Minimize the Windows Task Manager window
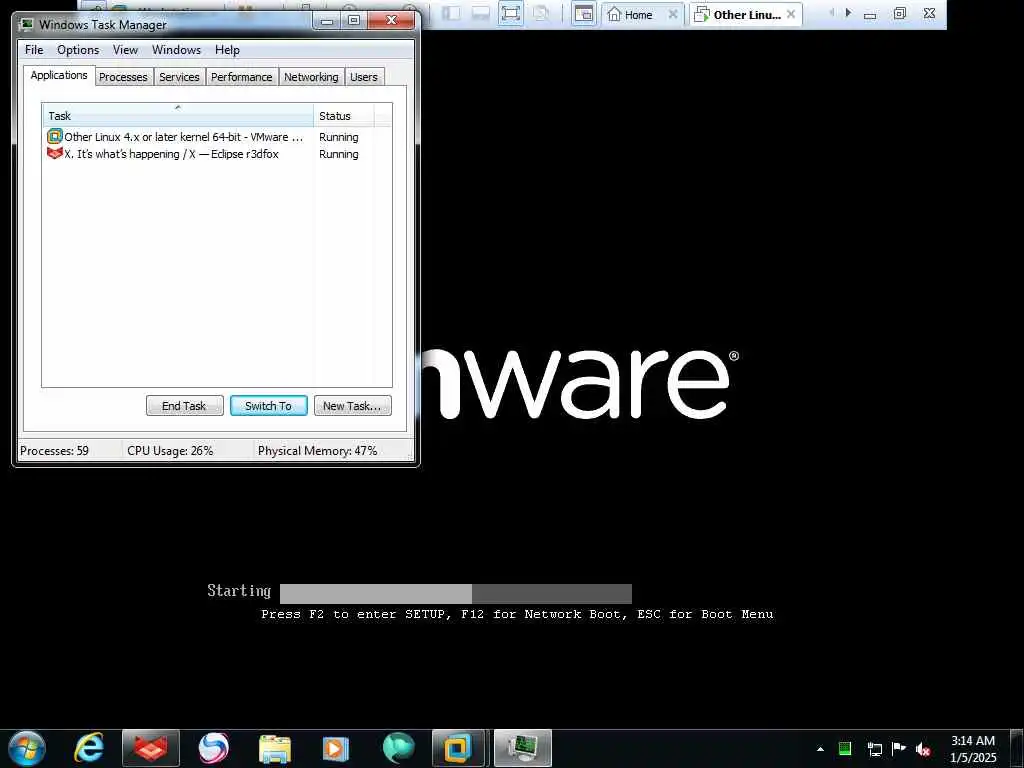The width and height of the screenshot is (1024, 768). click(327, 20)
